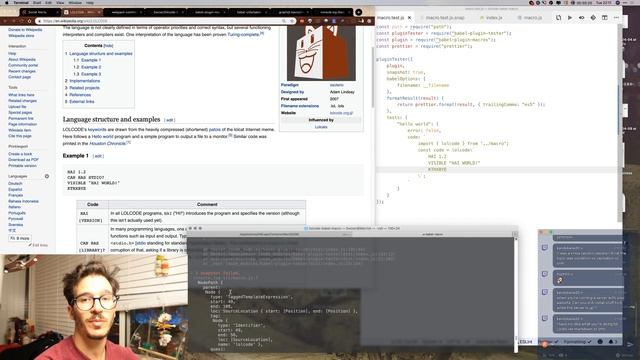This screenshot has width=640, height=360.
Task: Go to contents entry Language structure and examples
Action: [100, 53]
